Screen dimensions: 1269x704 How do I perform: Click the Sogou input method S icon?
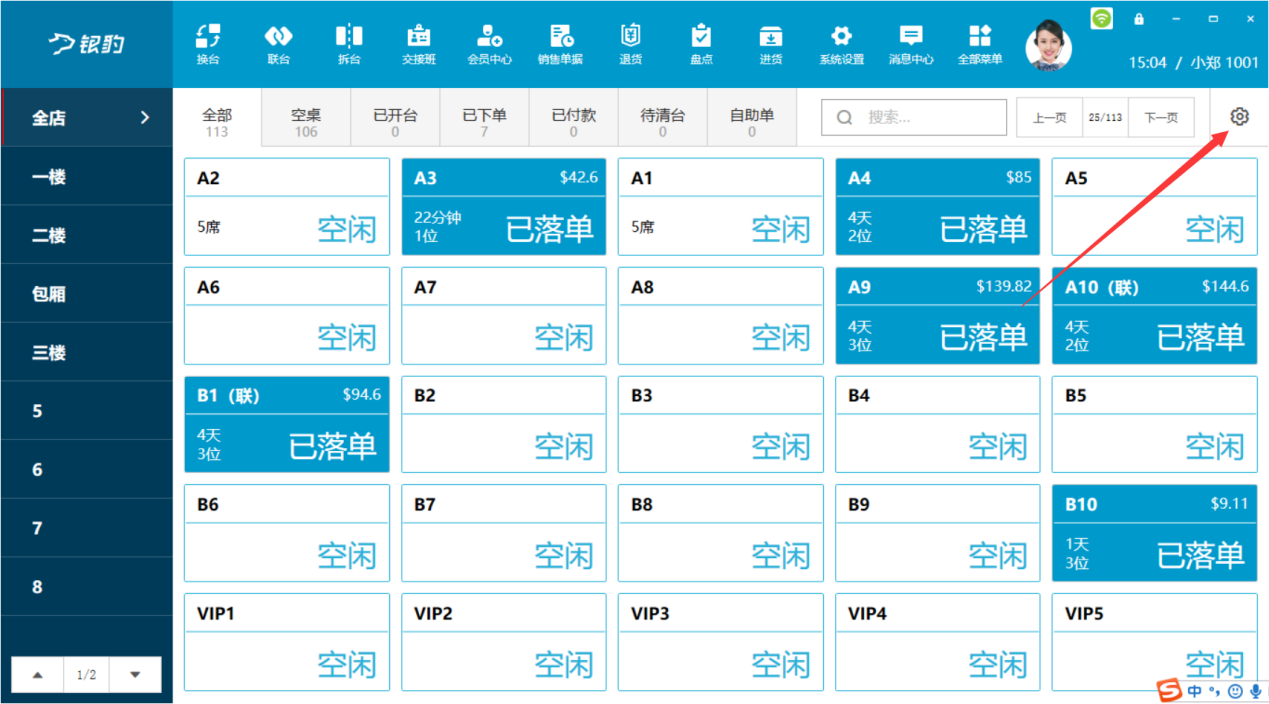click(x=1170, y=690)
